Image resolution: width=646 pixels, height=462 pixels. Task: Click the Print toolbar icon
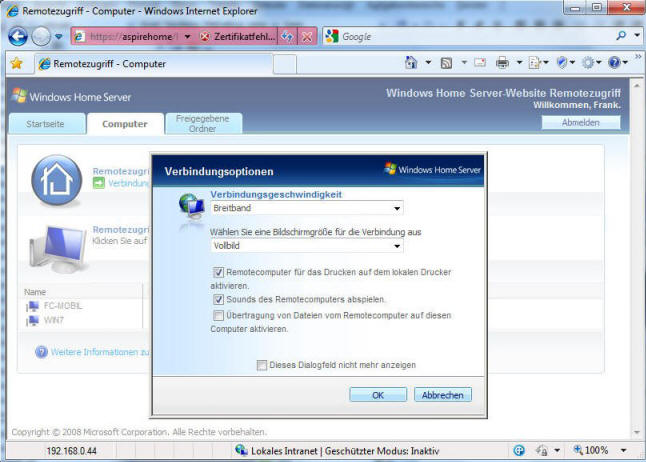[502, 63]
